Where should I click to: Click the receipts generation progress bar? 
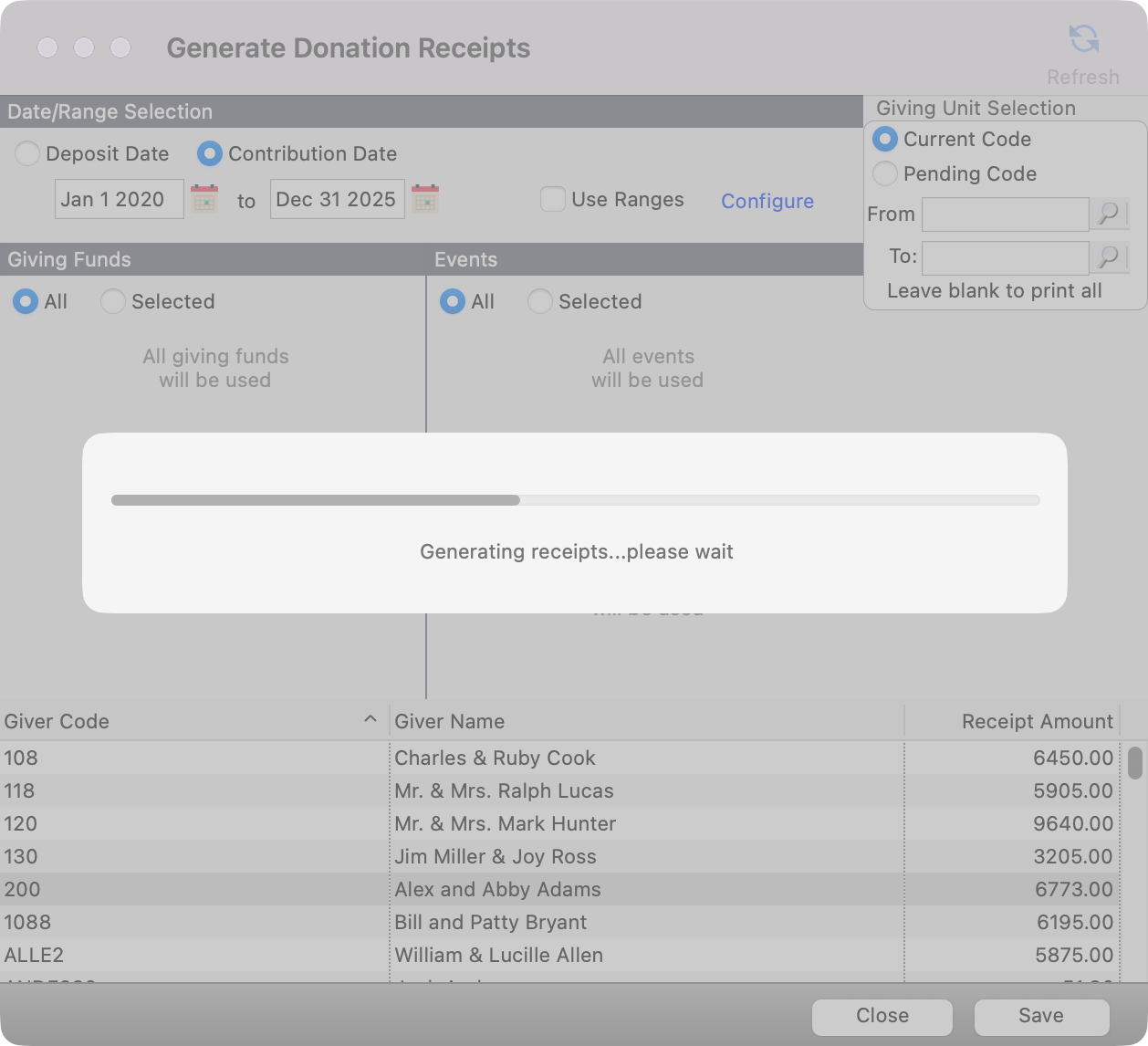(575, 500)
